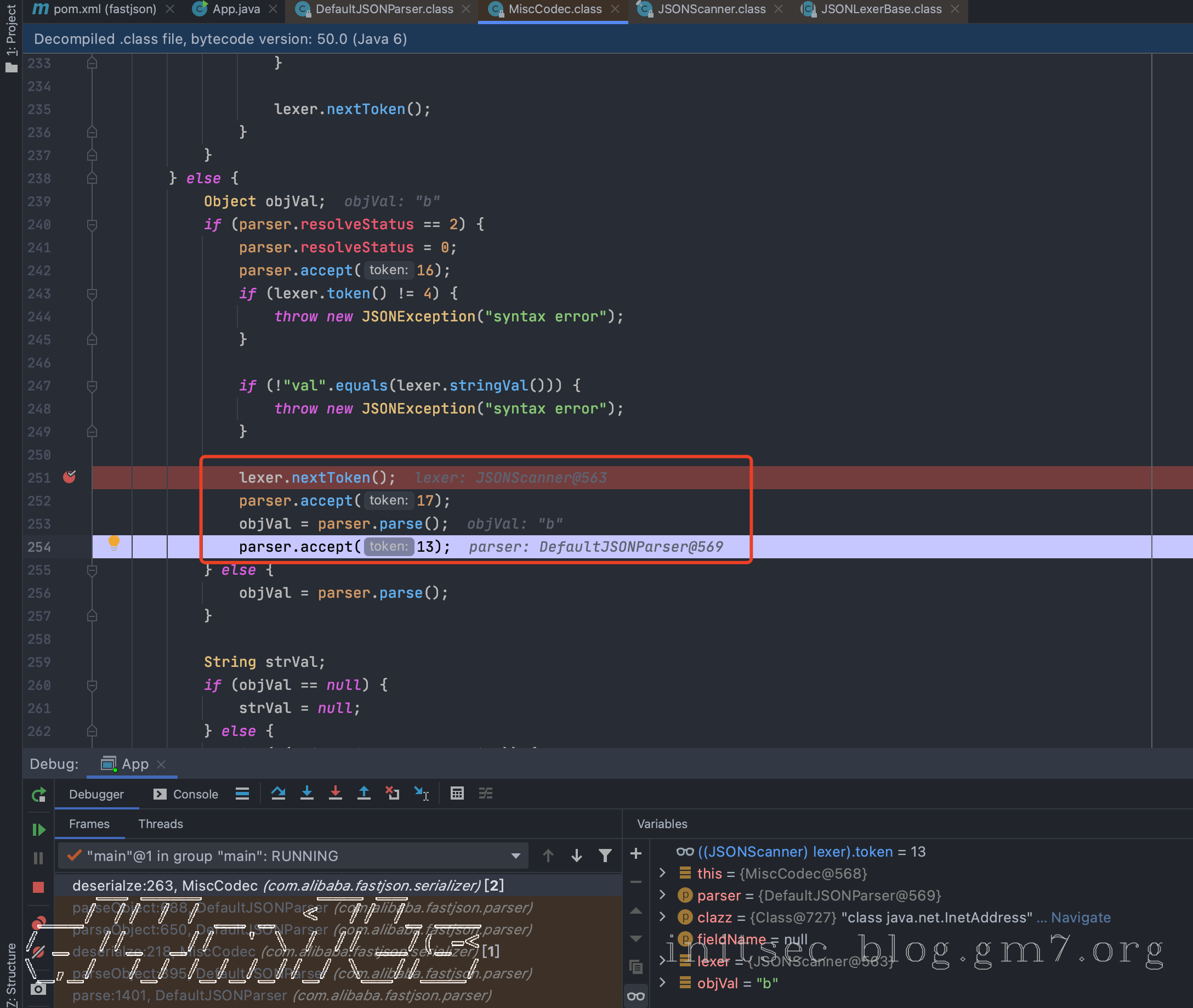Switch to the JSONScanner.class editor tab
The width and height of the screenshot is (1193, 1008).
[710, 9]
